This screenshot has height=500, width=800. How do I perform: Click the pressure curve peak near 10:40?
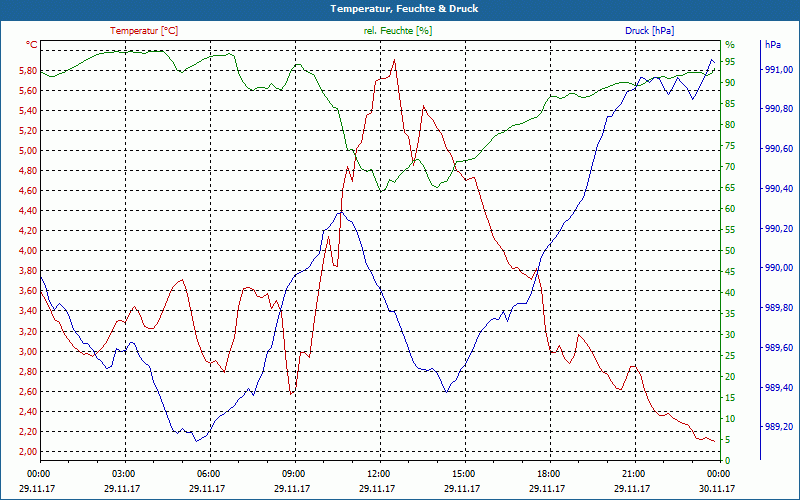(341, 211)
